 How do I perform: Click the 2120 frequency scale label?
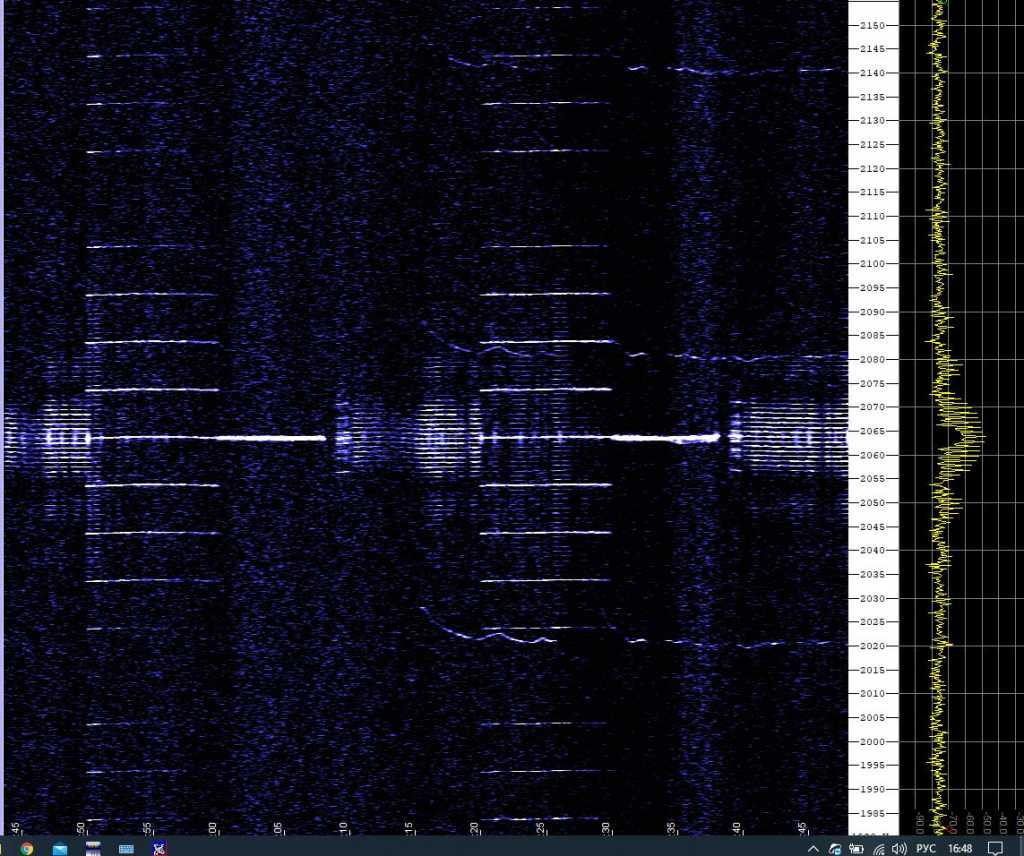pos(872,168)
